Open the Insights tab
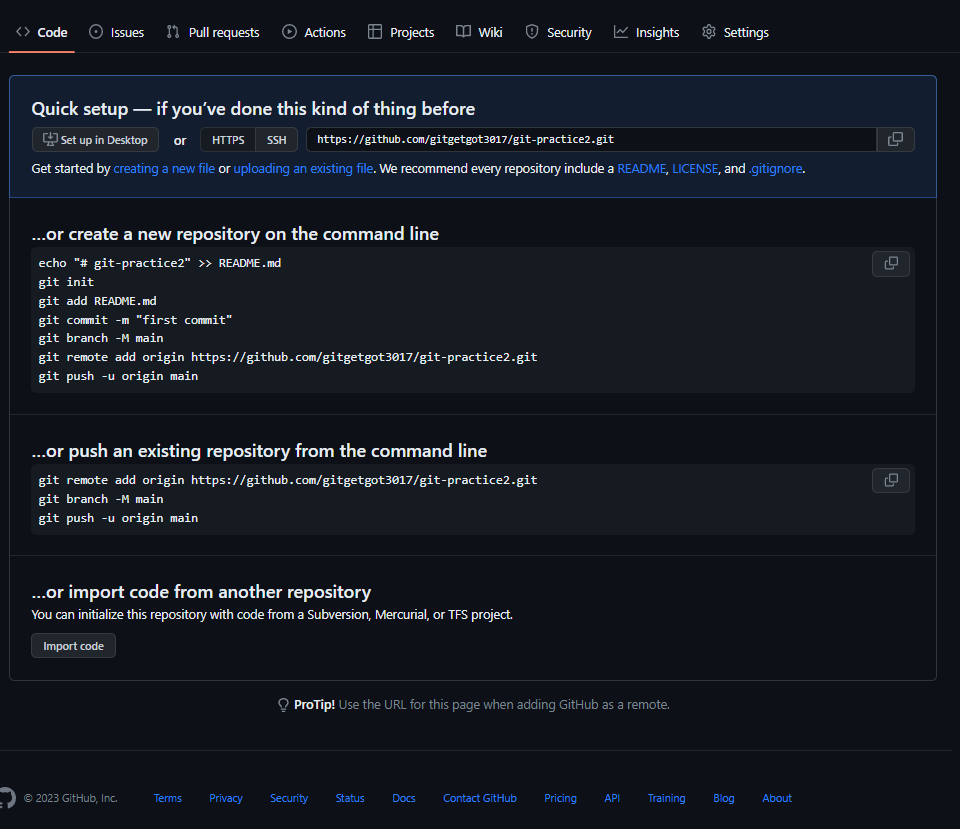Screen dimensions: 960x829 coord(647,32)
